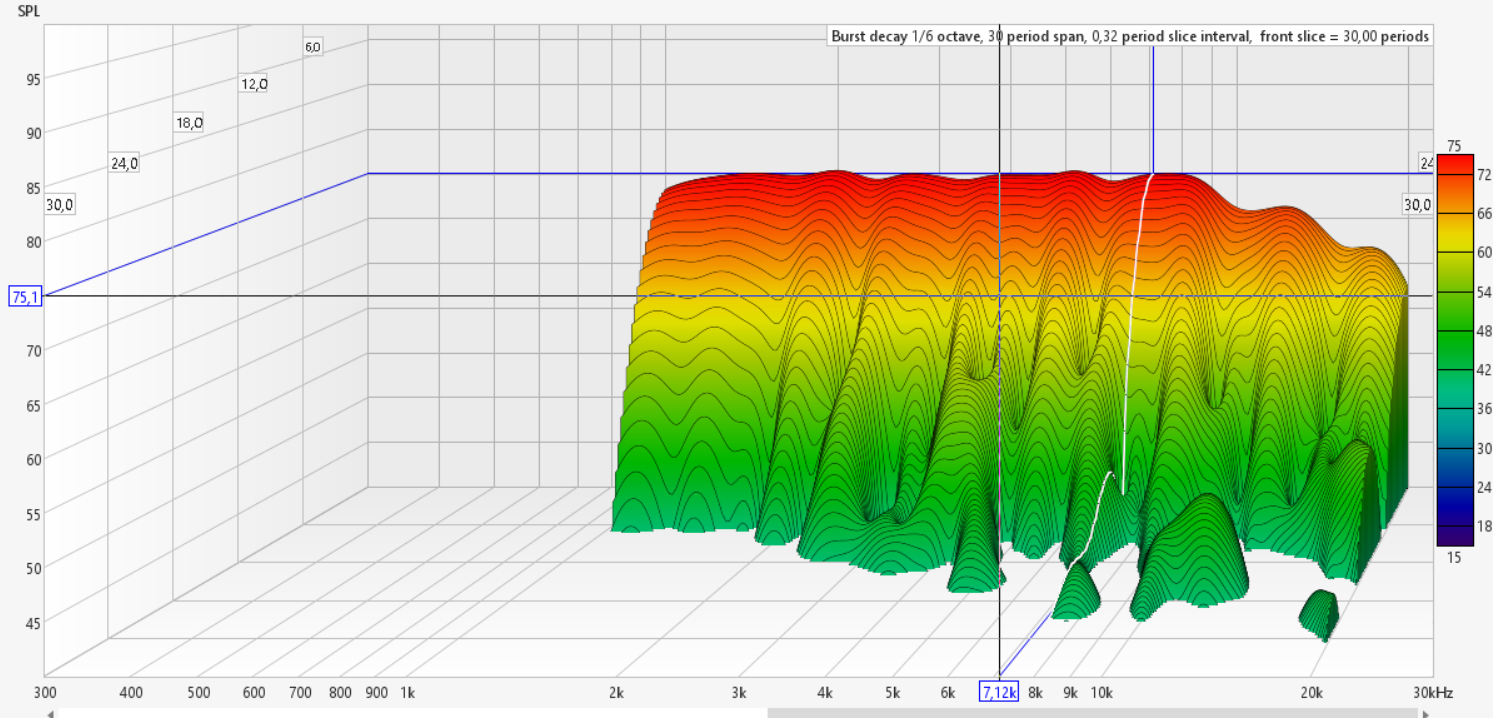
Task: Click the 45 SPL axis label
Action: tap(35, 623)
